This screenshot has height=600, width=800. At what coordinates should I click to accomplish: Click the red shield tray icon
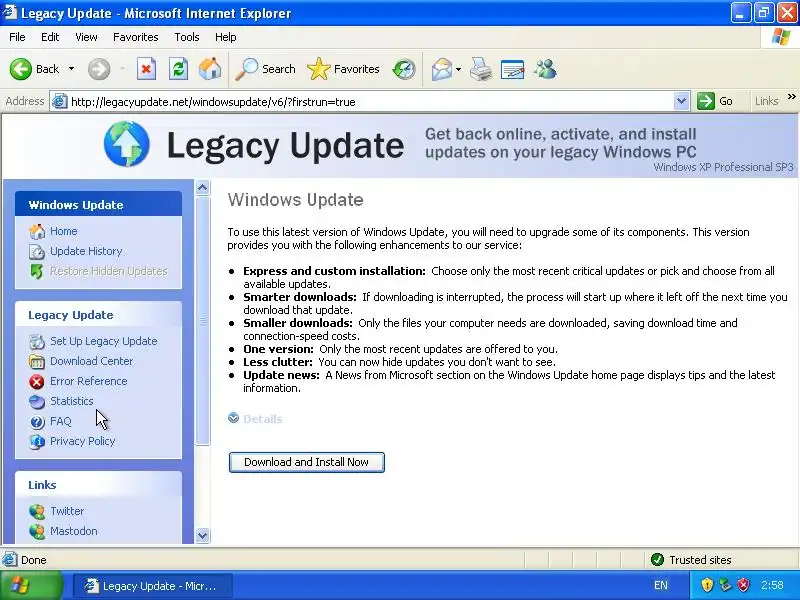pyautogui.click(x=743, y=585)
